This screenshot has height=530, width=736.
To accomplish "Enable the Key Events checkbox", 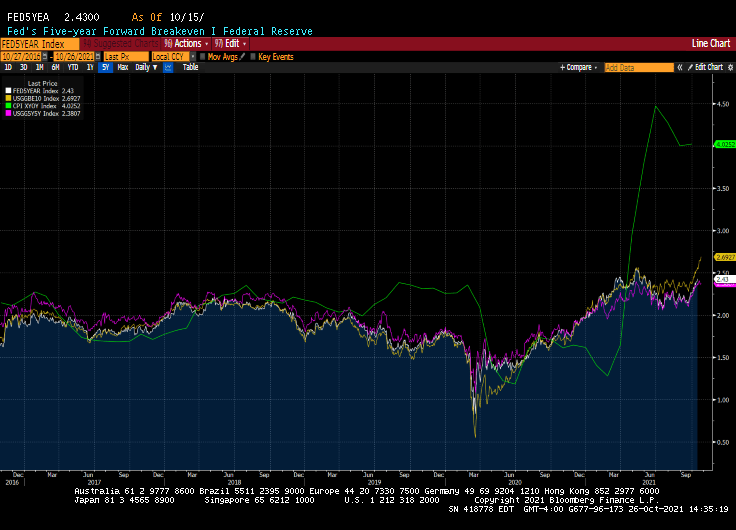I will (254, 56).
